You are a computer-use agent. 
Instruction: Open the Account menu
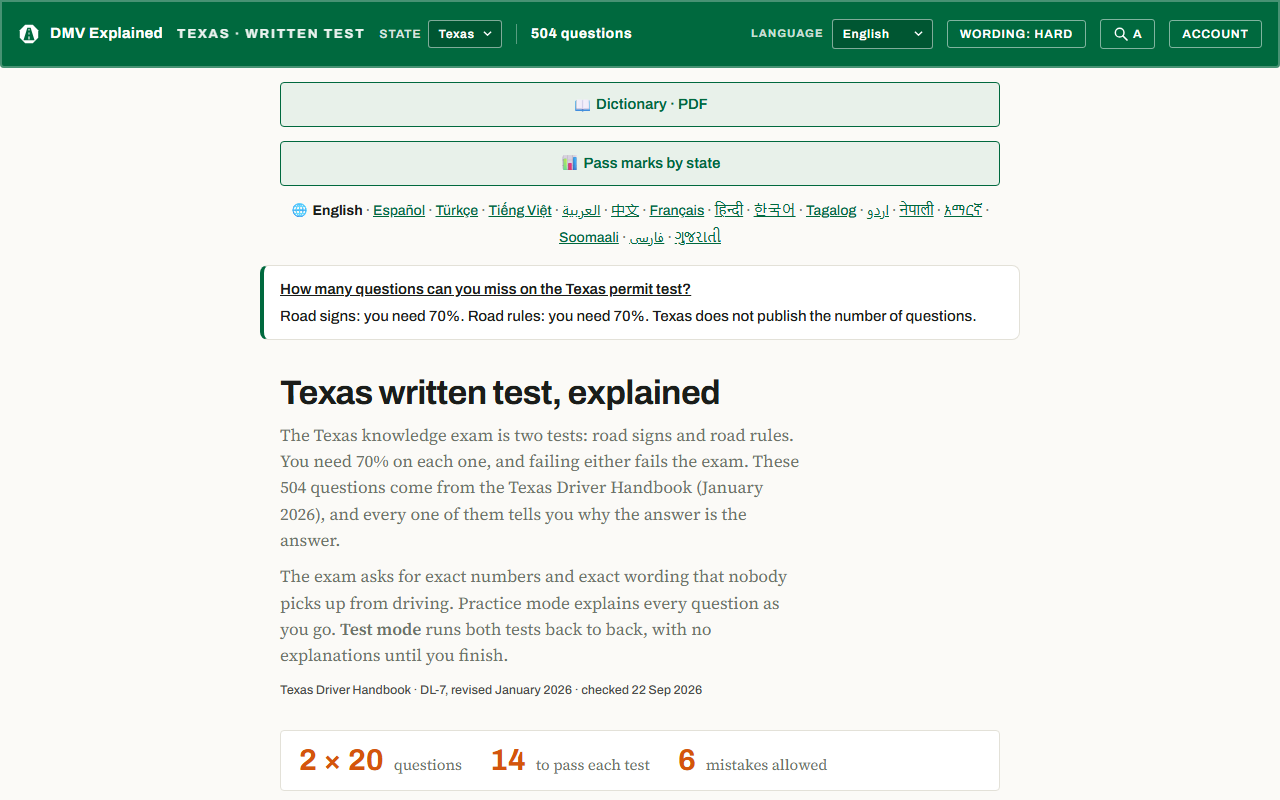click(1215, 34)
